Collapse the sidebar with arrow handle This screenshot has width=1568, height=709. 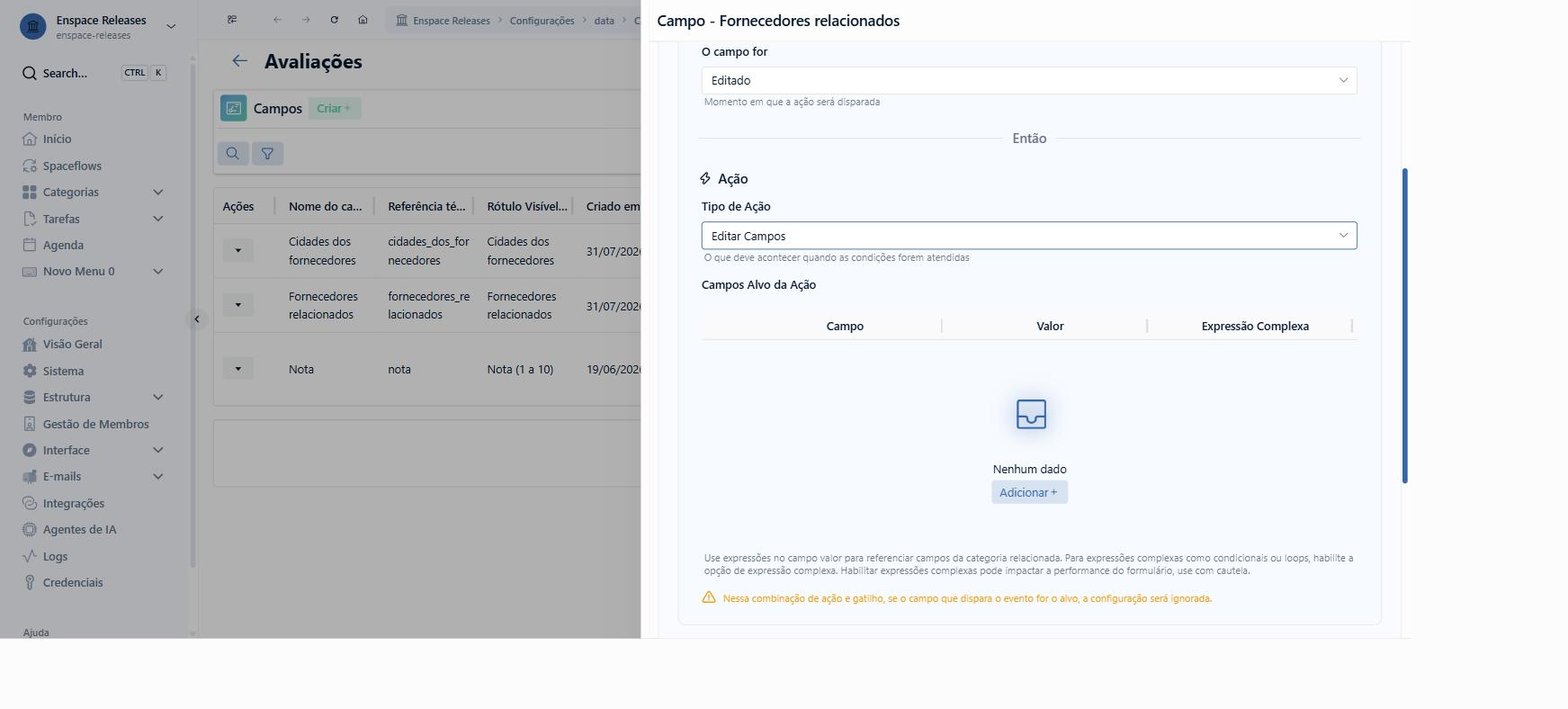coord(196,319)
